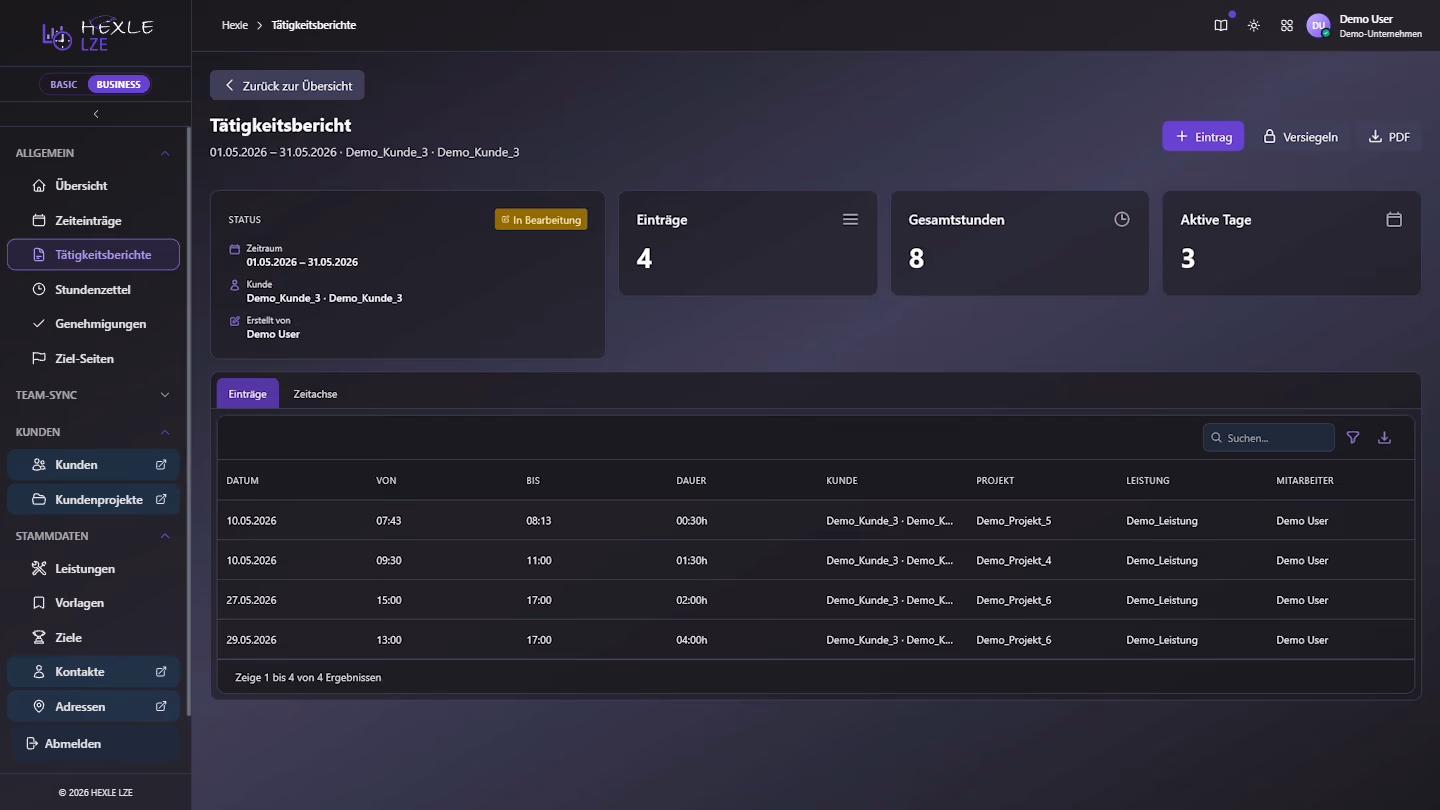Open the apps grid icon in header
The height and width of the screenshot is (810, 1440).
point(1287,26)
